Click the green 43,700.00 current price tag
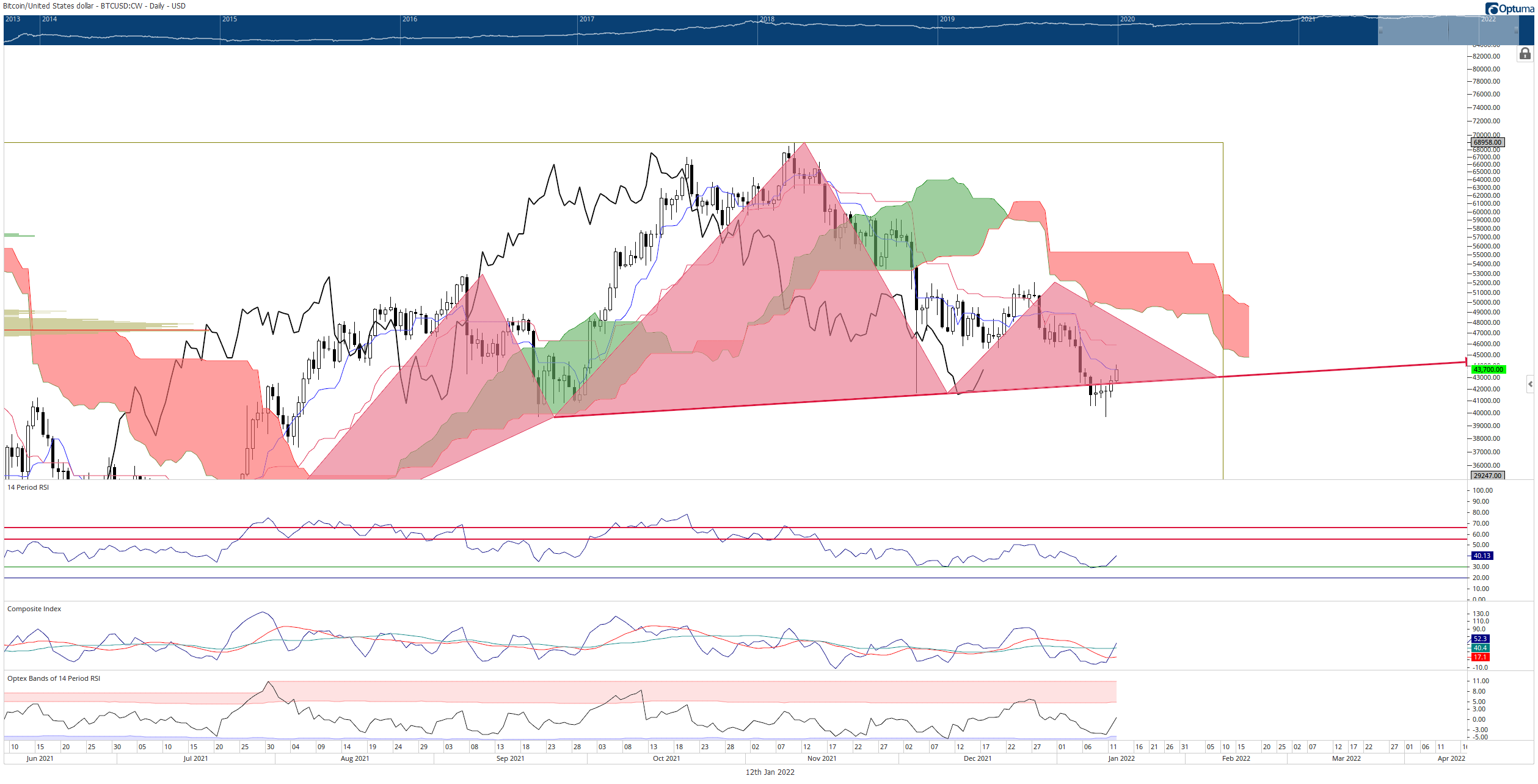Screen dimensions: 1538x784 coord(1488,369)
